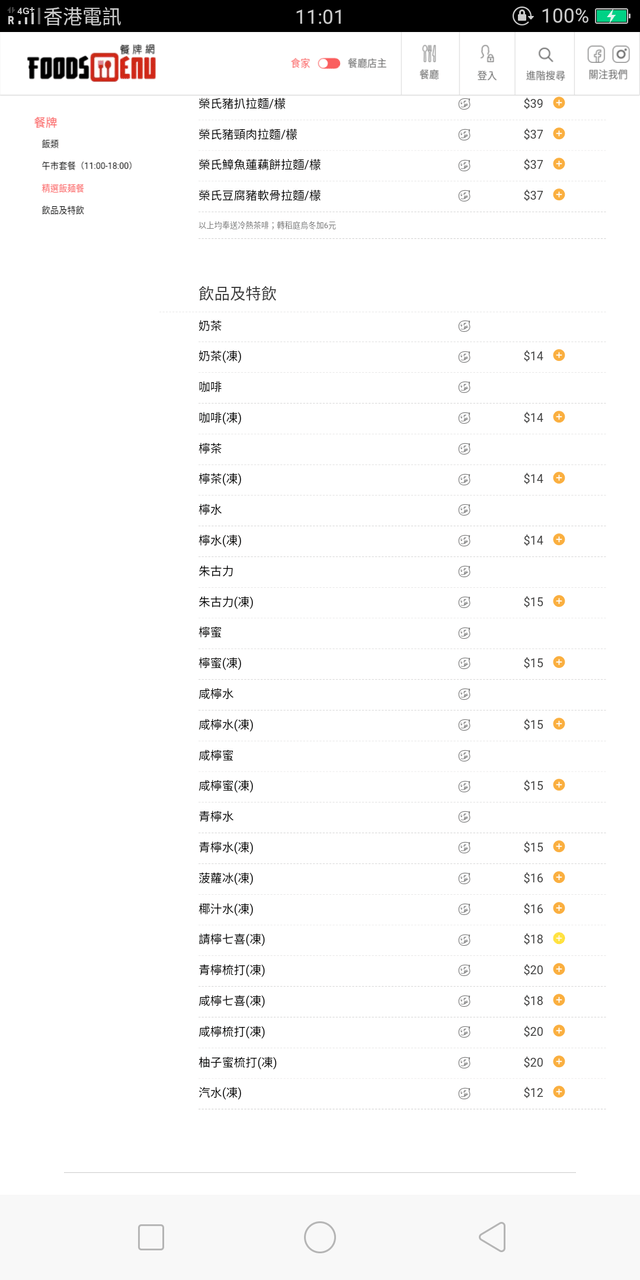The image size is (640, 1280).
Task: Go to 午市套餐 (11:00-18:00) section
Action: point(87,166)
